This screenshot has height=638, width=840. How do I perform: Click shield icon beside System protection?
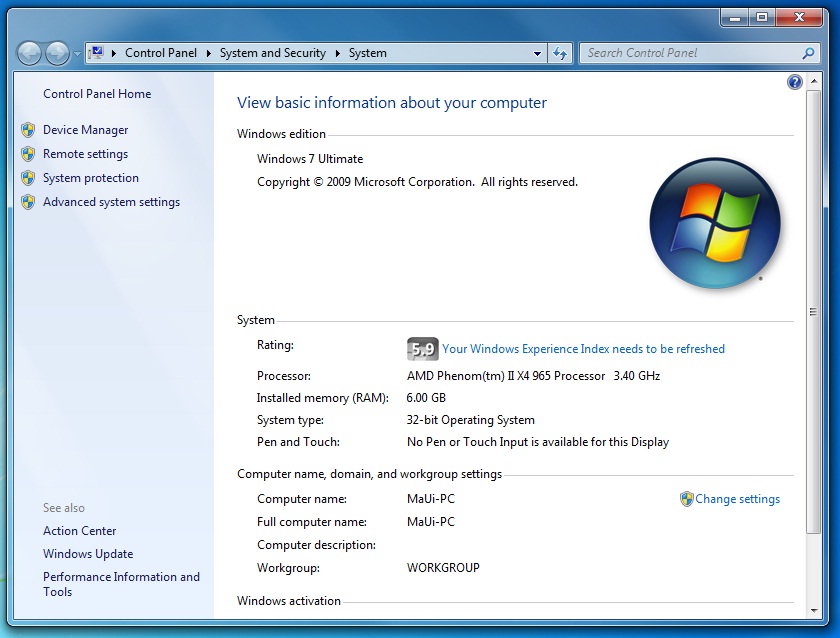28,178
